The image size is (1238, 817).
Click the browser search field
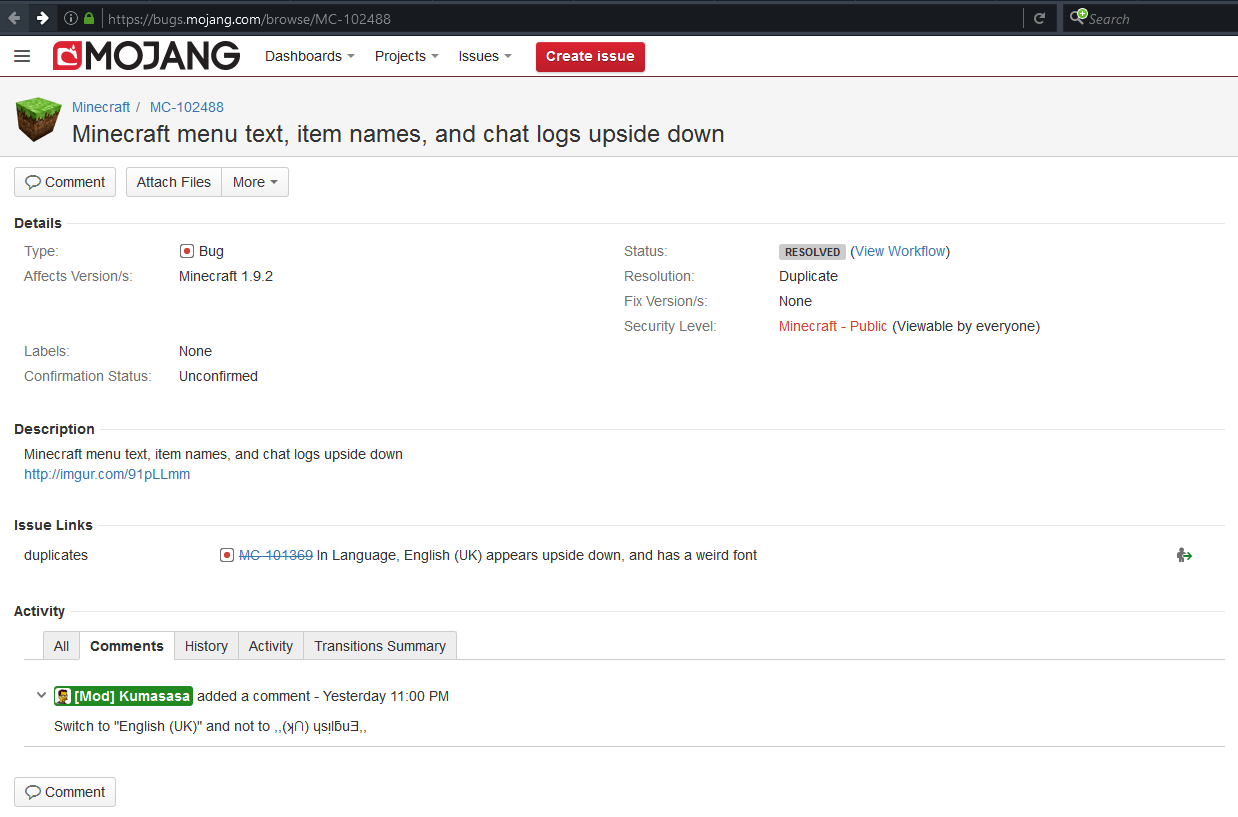pyautogui.click(x=1150, y=18)
